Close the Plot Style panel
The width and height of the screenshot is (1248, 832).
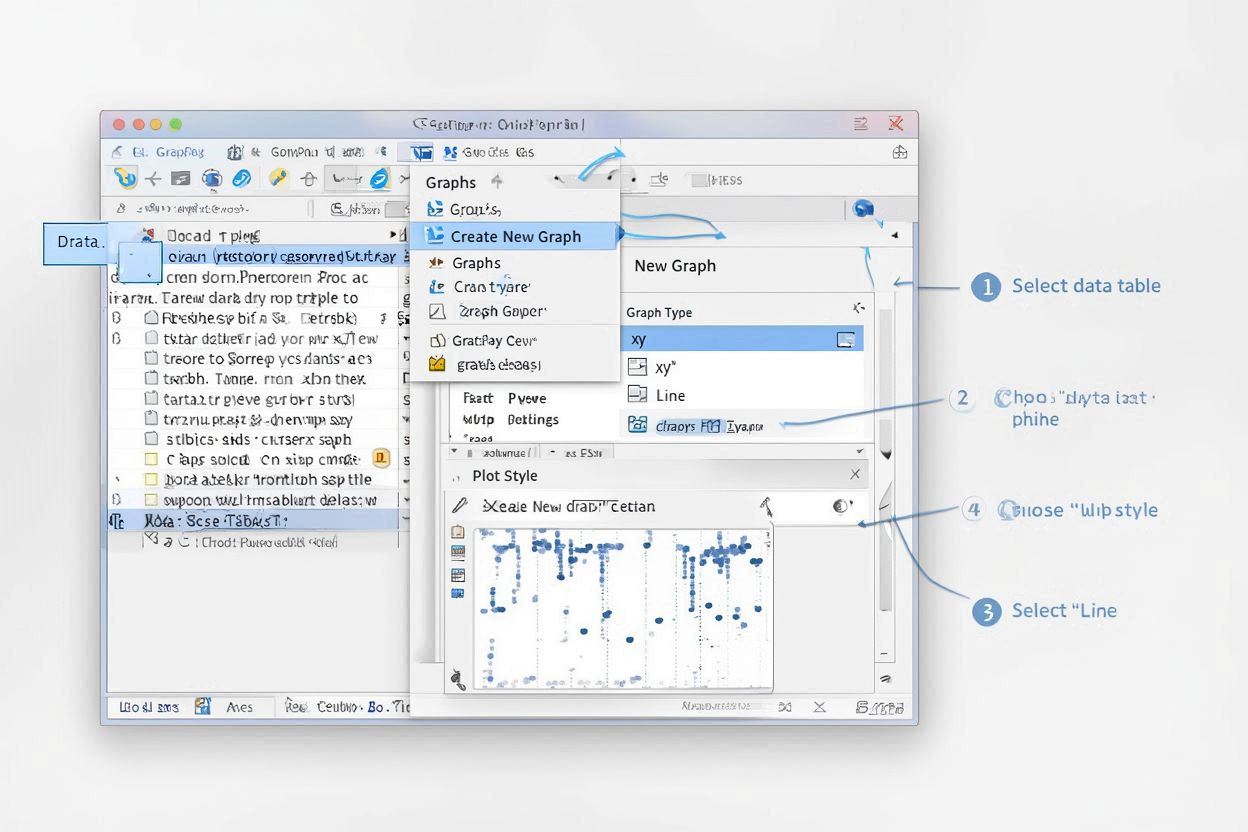pos(855,475)
